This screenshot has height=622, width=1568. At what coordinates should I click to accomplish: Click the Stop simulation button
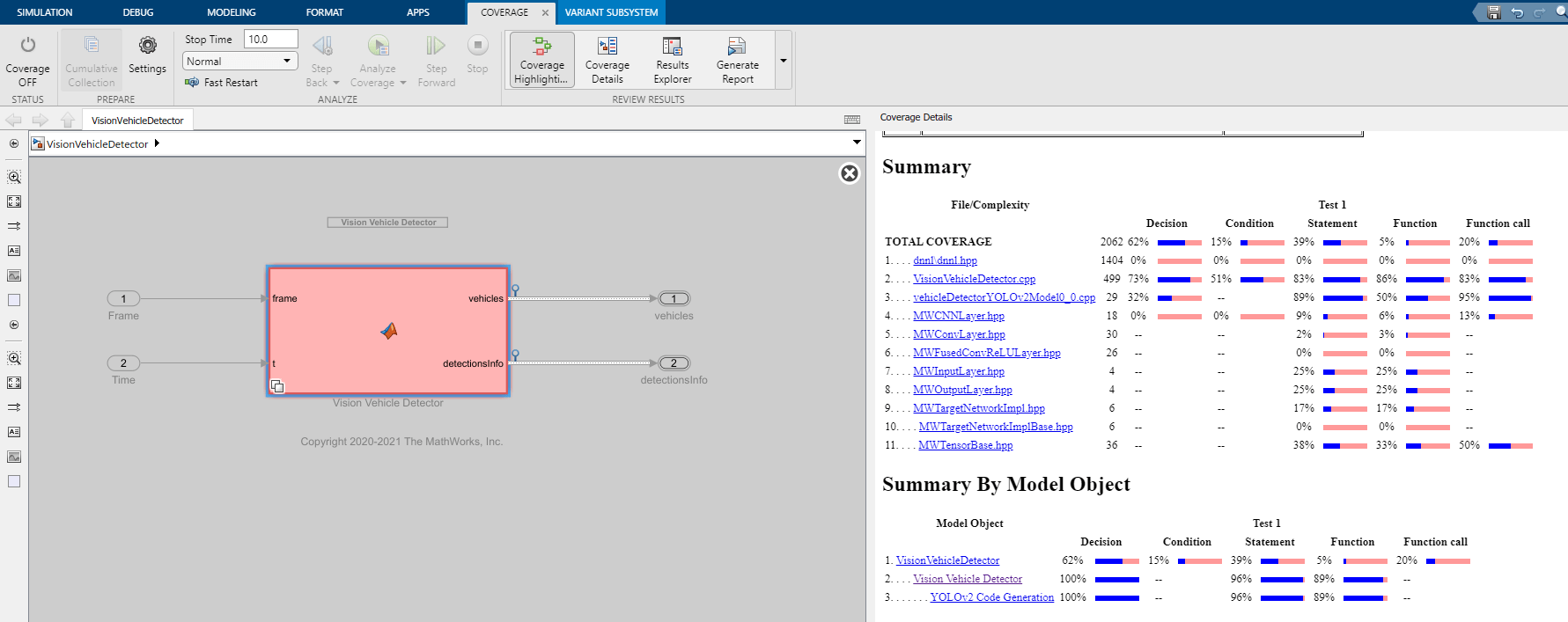477,45
